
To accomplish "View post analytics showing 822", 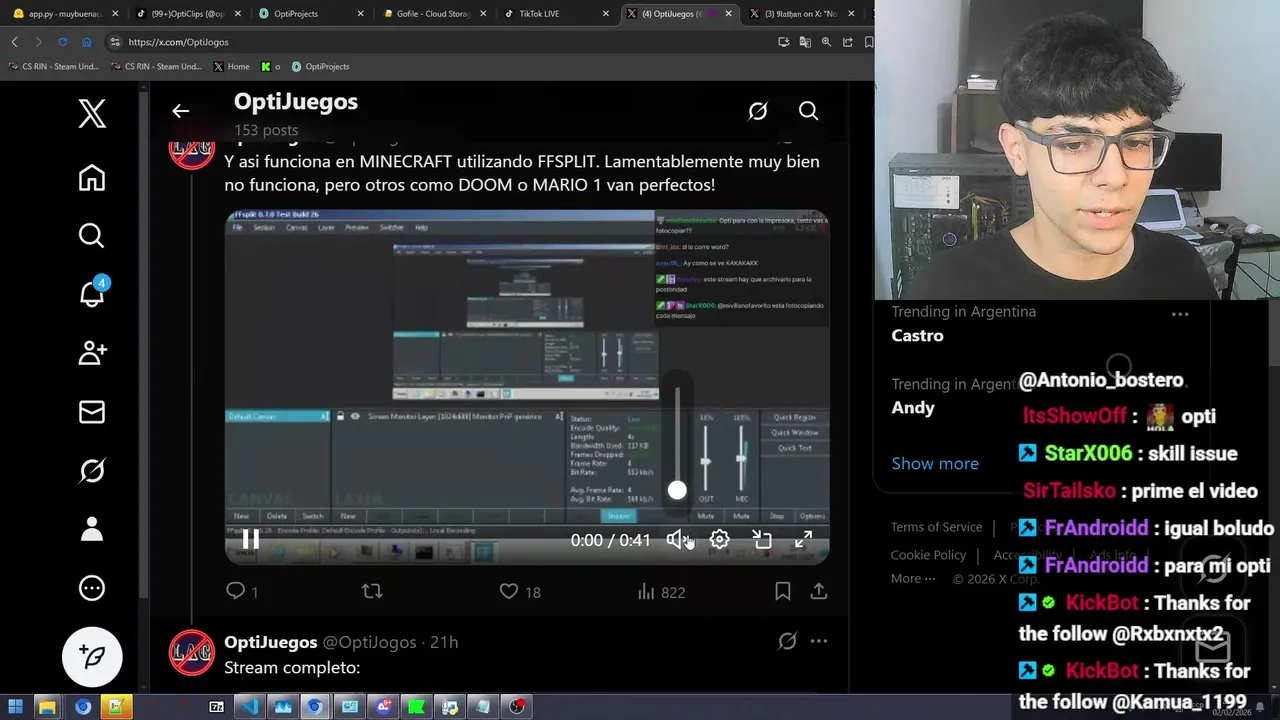I will click(x=661, y=592).
